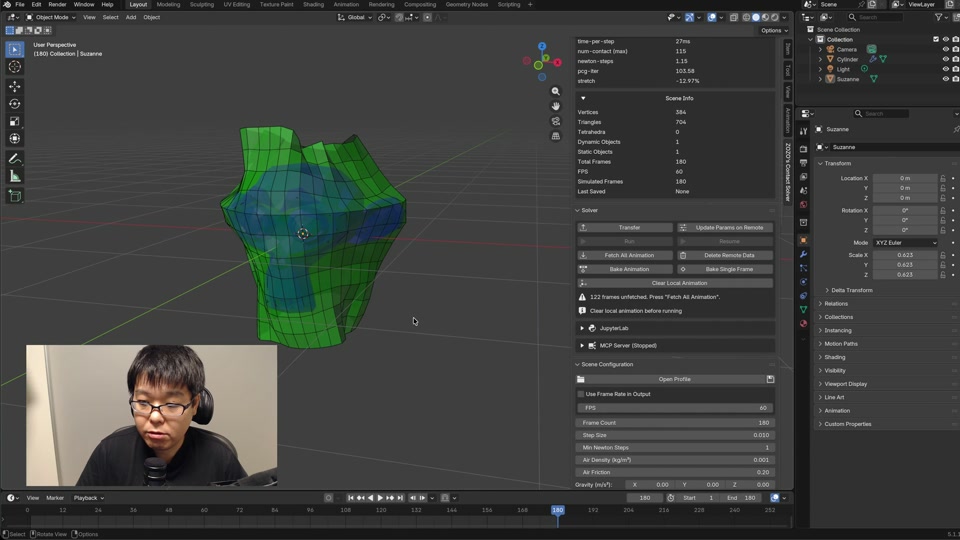Expand the Delta Transform section
This screenshot has width=960, height=540.
[827, 290]
